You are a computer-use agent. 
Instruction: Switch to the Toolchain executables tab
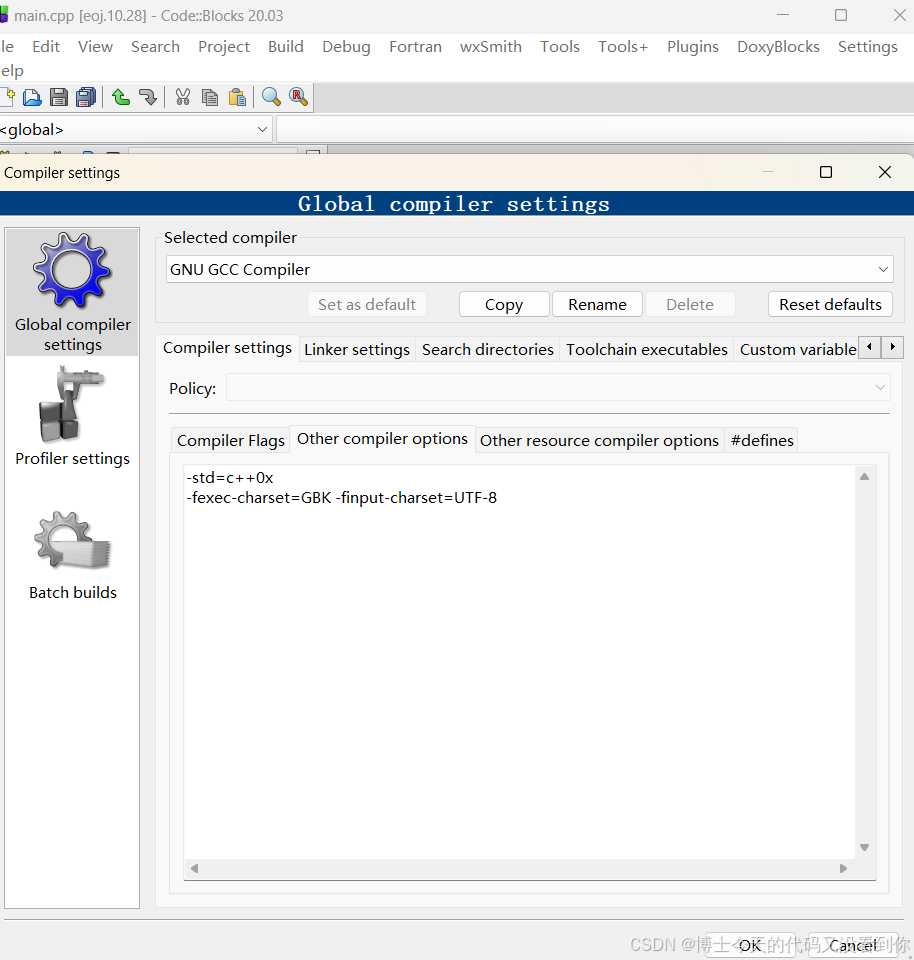[x=647, y=350]
